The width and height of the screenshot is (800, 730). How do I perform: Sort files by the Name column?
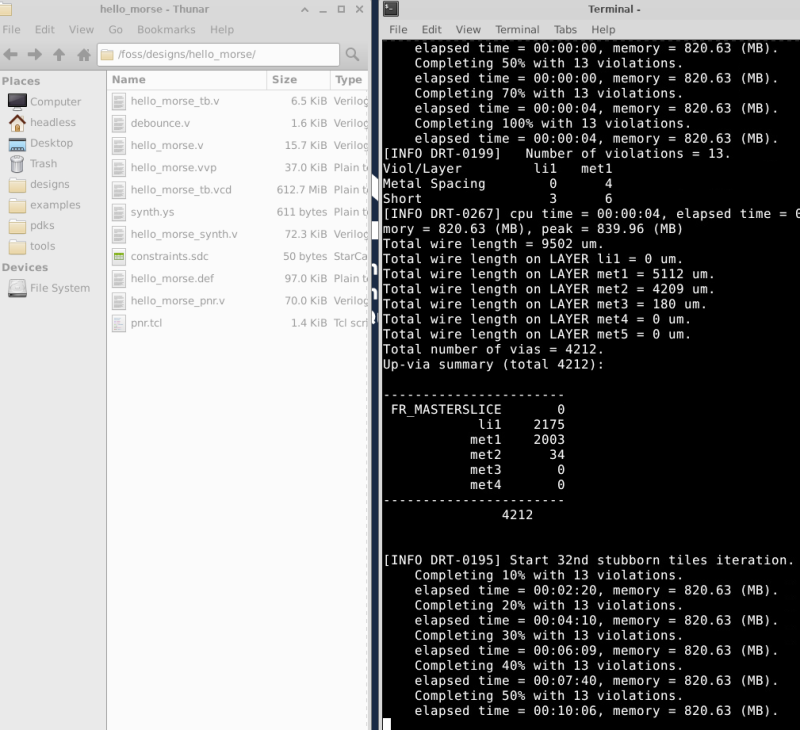click(x=129, y=79)
